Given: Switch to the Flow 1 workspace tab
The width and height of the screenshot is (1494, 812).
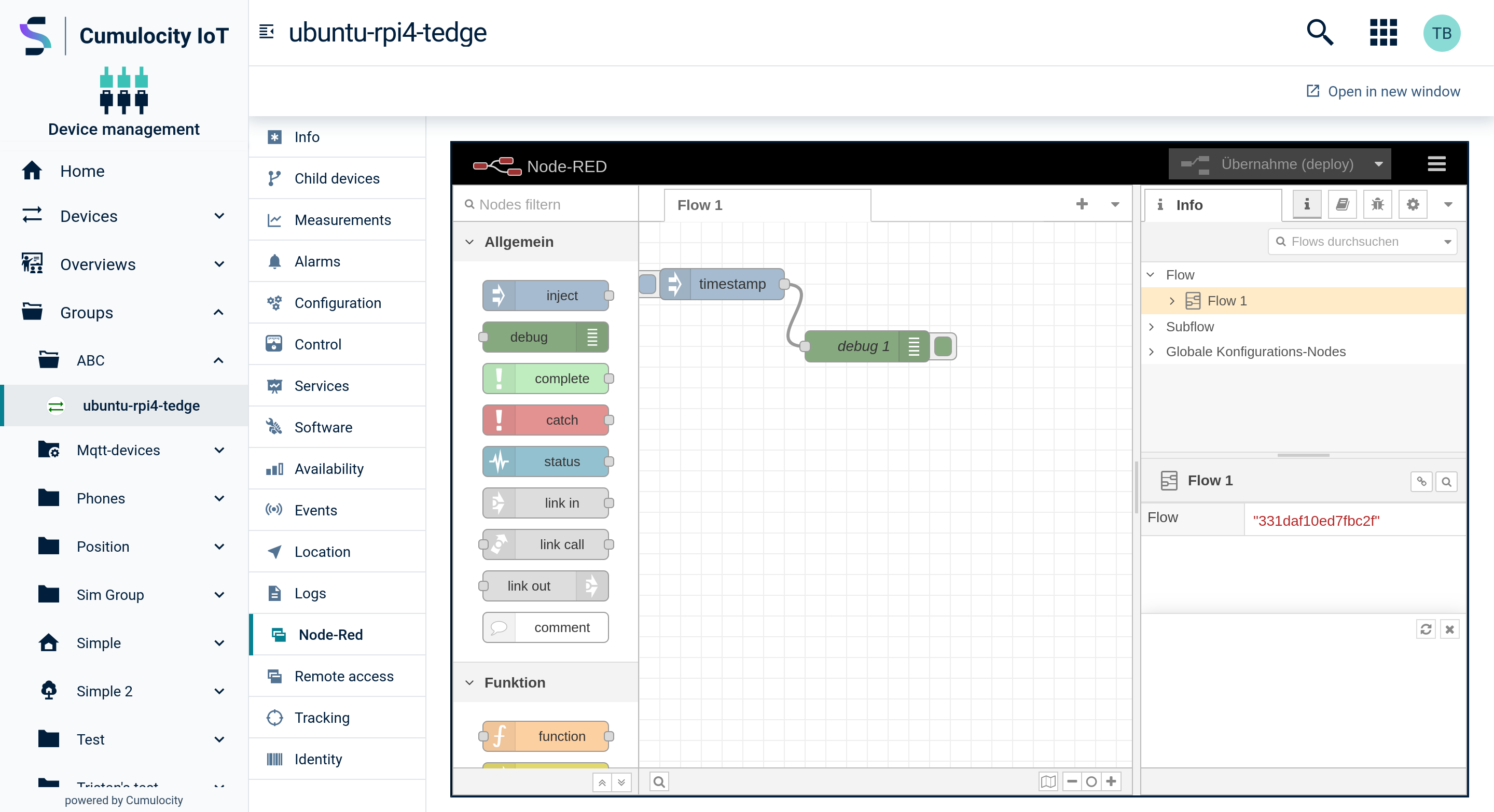Looking at the screenshot, I should (767, 205).
